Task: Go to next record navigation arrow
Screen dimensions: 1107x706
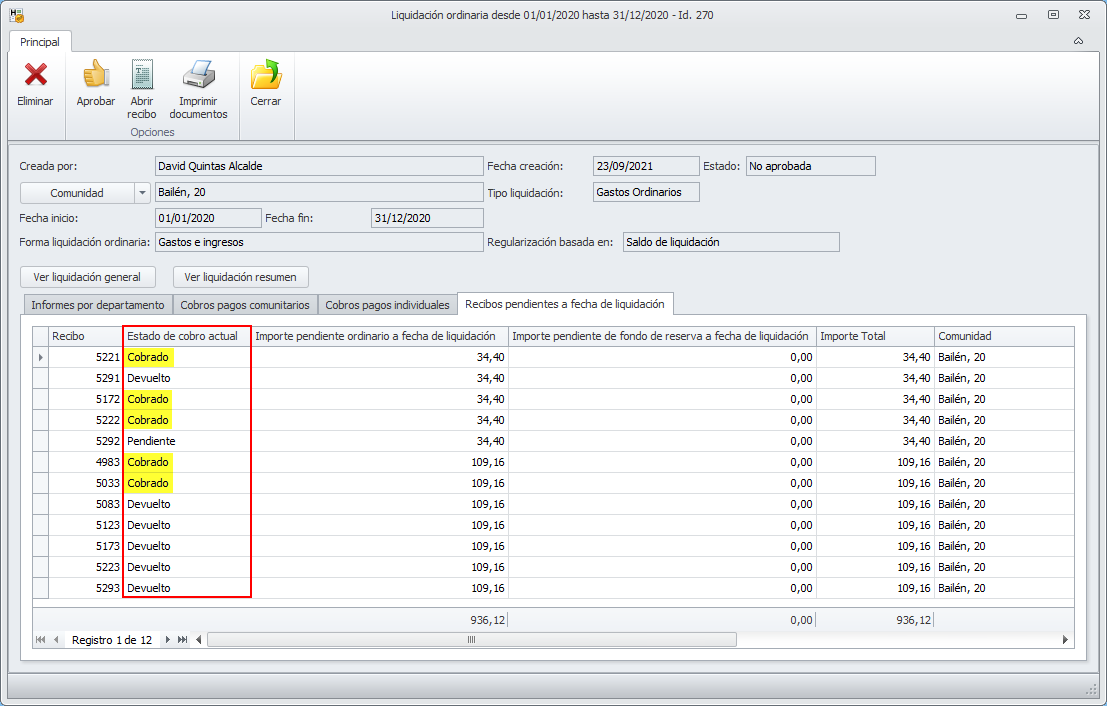Action: [x=167, y=640]
